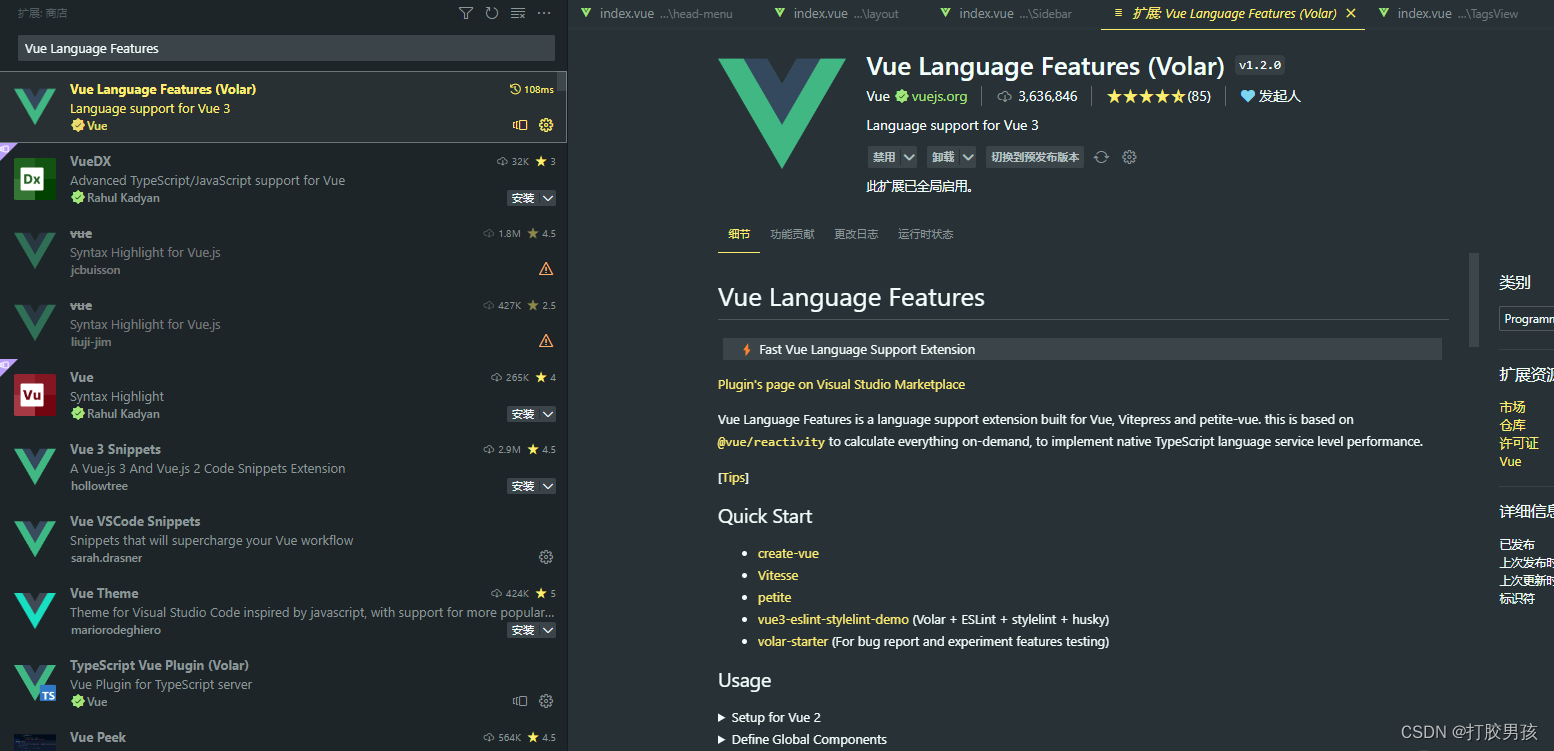Close the Vue Language Features extension tab

click(1351, 14)
